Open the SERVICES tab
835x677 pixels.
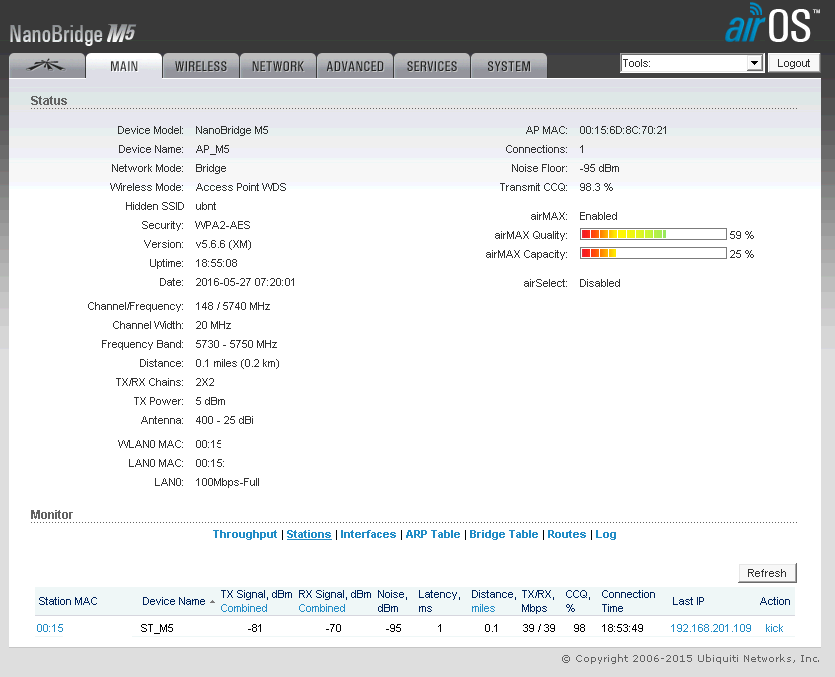(x=432, y=66)
